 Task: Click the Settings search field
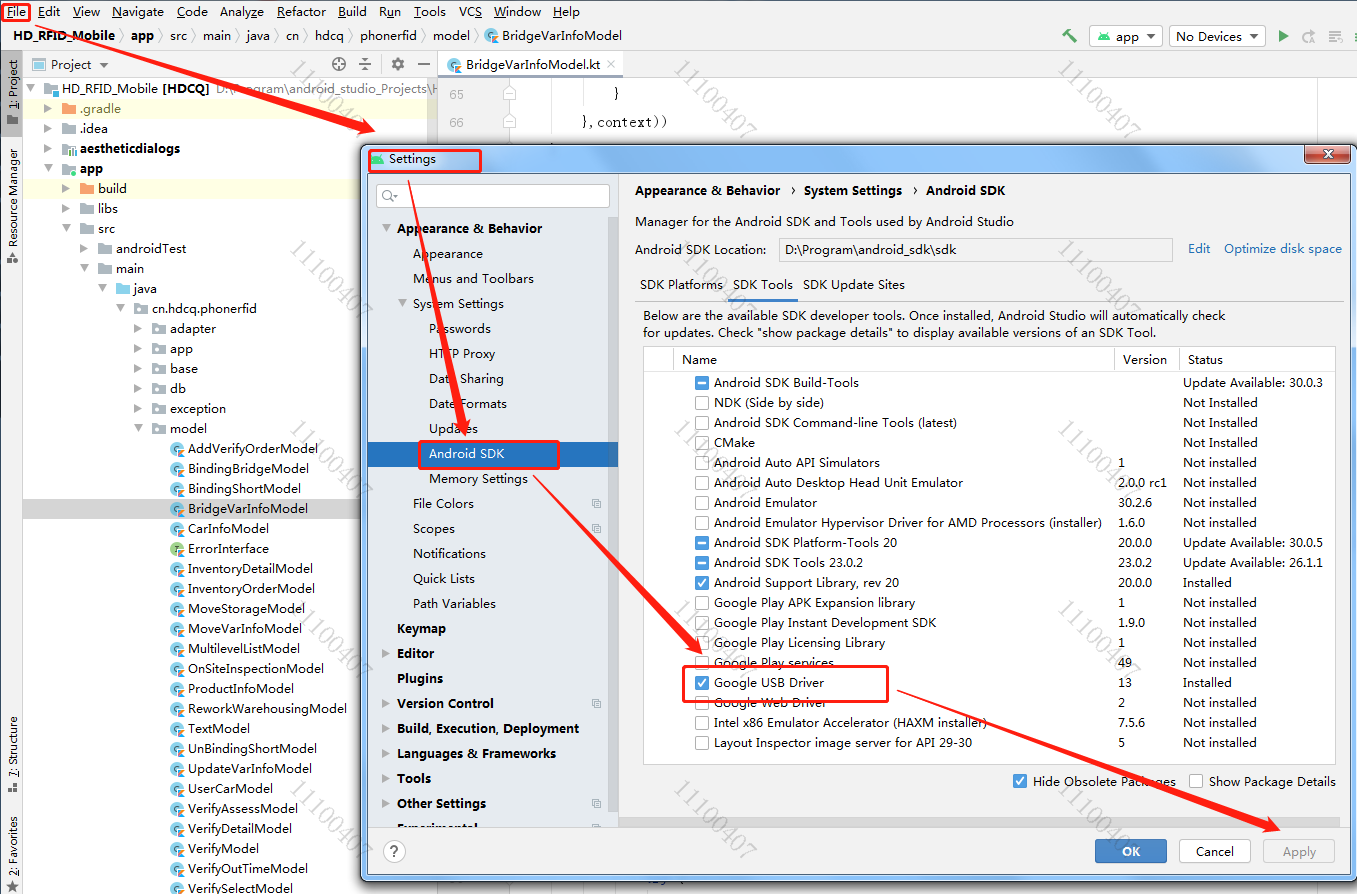tap(492, 195)
